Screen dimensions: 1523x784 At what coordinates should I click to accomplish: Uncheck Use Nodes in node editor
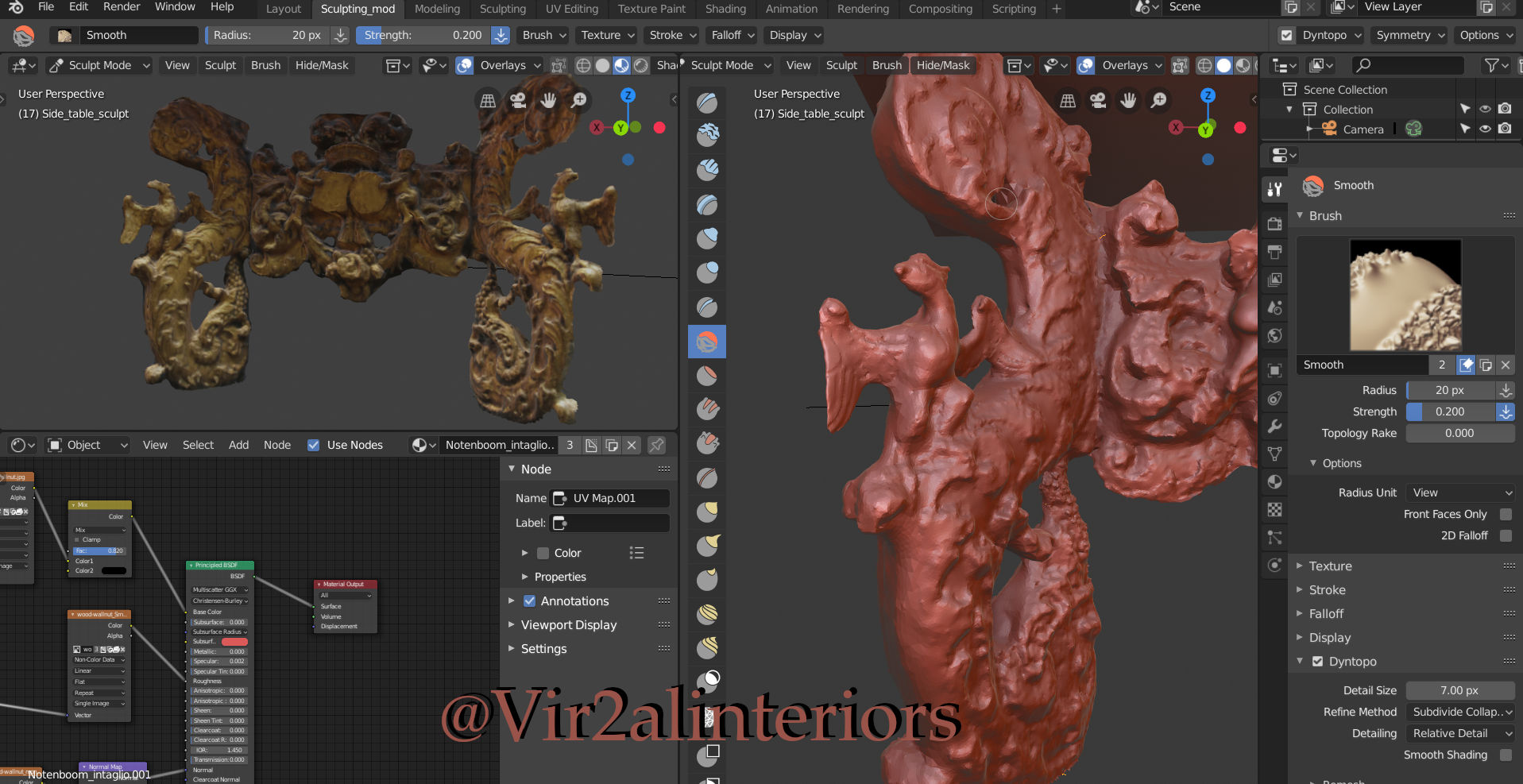tap(313, 445)
